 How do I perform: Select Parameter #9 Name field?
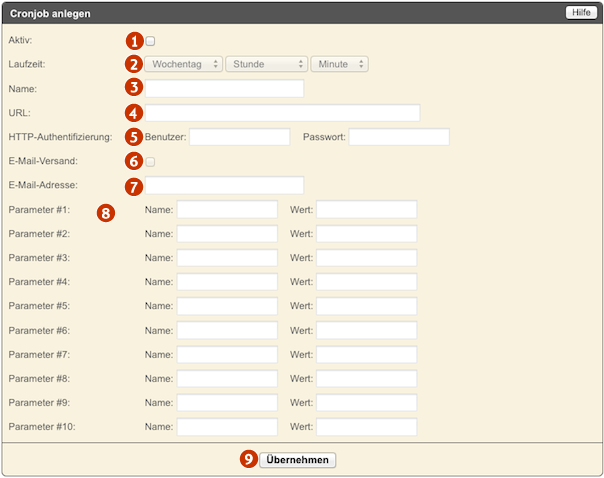(x=227, y=403)
